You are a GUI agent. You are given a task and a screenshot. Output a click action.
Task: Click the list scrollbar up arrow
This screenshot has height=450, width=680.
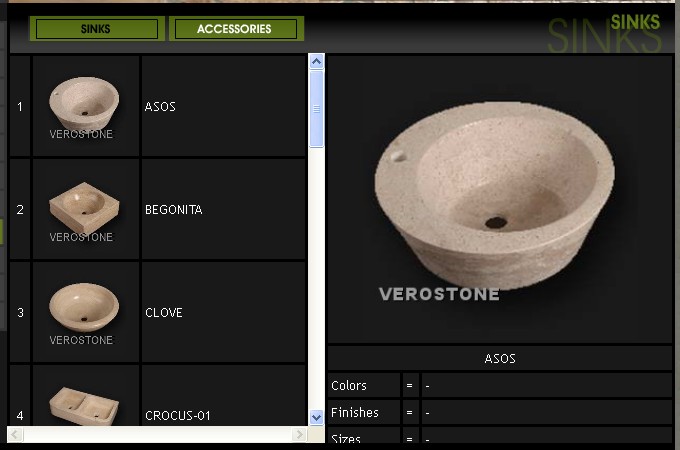[317, 61]
